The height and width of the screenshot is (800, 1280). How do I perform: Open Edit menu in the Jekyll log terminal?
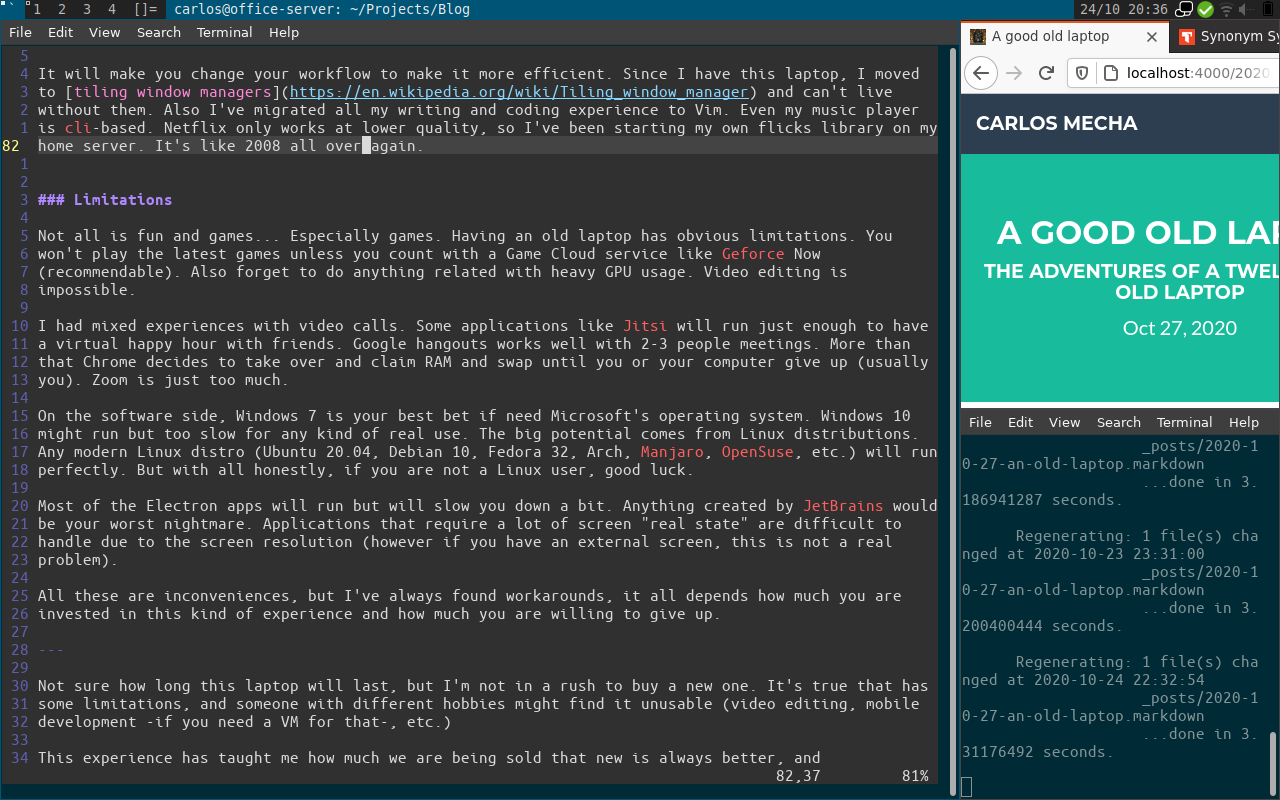click(x=1021, y=422)
